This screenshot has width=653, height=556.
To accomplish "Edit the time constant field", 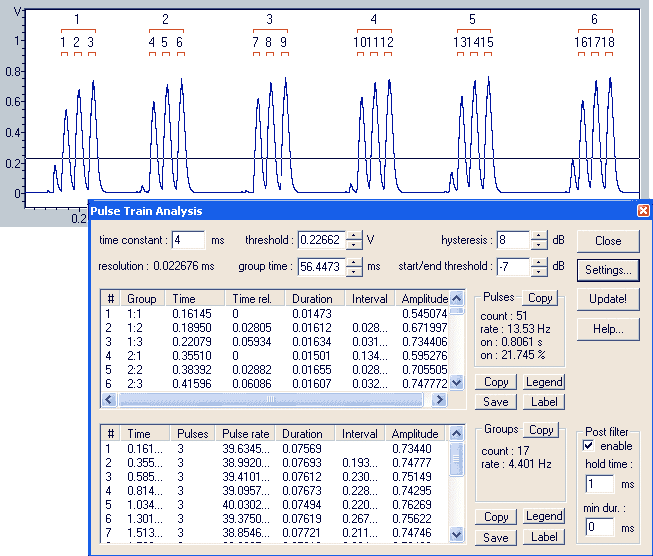I will (188, 240).
